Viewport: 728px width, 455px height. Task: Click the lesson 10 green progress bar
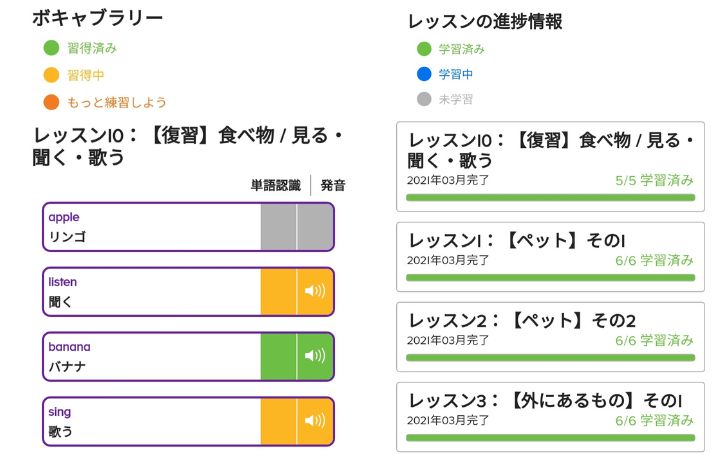tap(550, 198)
